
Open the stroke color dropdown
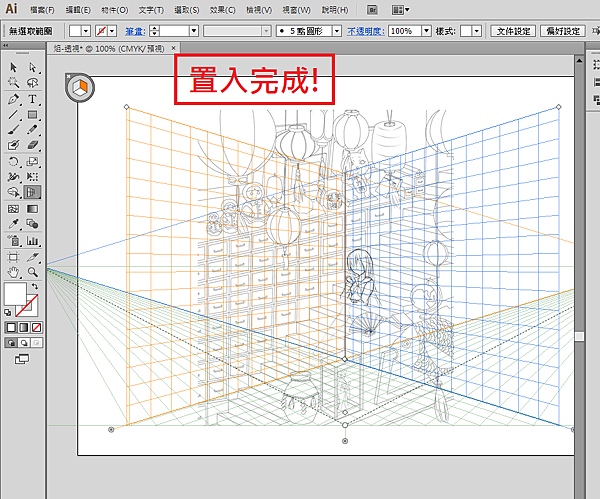[x=111, y=31]
